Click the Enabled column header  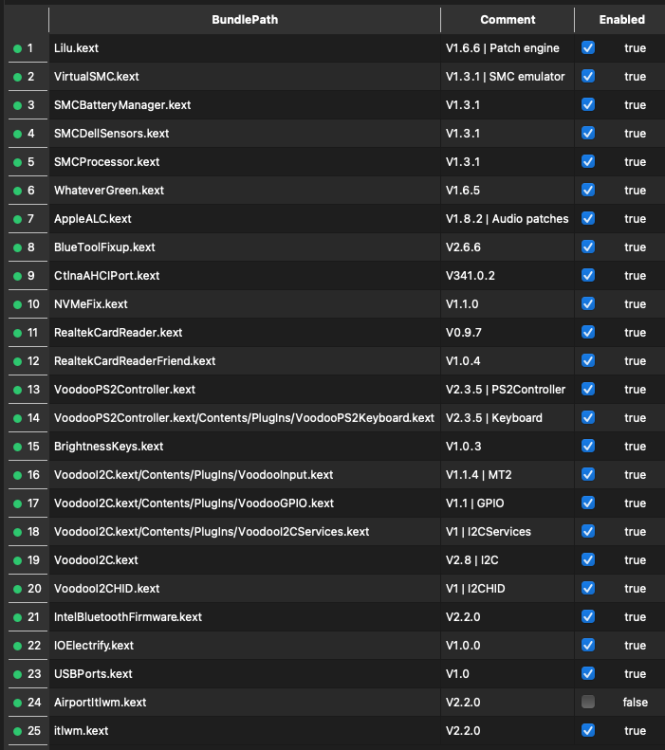[x=621, y=20]
